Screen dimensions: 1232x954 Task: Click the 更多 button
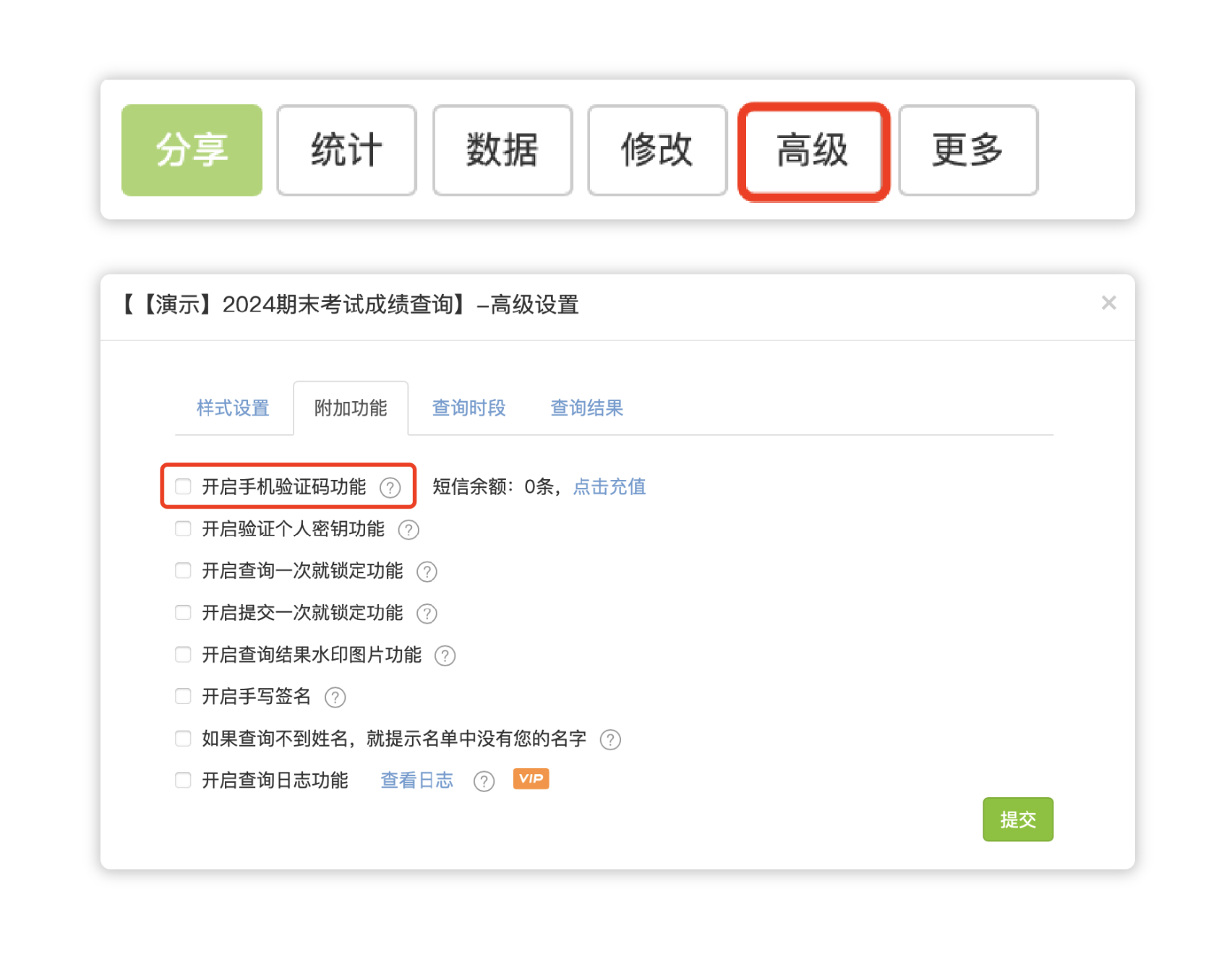968,150
